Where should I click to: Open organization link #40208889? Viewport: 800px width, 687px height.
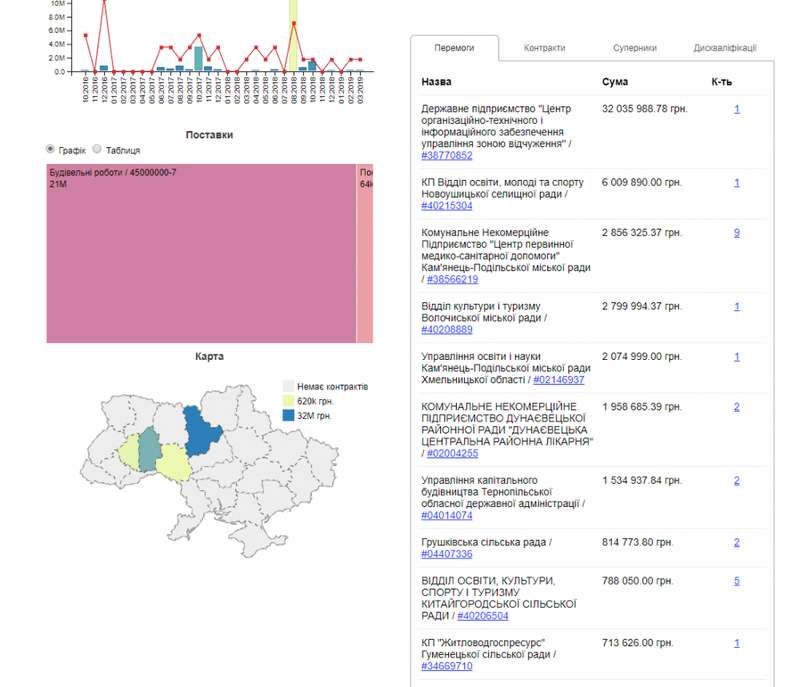click(450, 329)
